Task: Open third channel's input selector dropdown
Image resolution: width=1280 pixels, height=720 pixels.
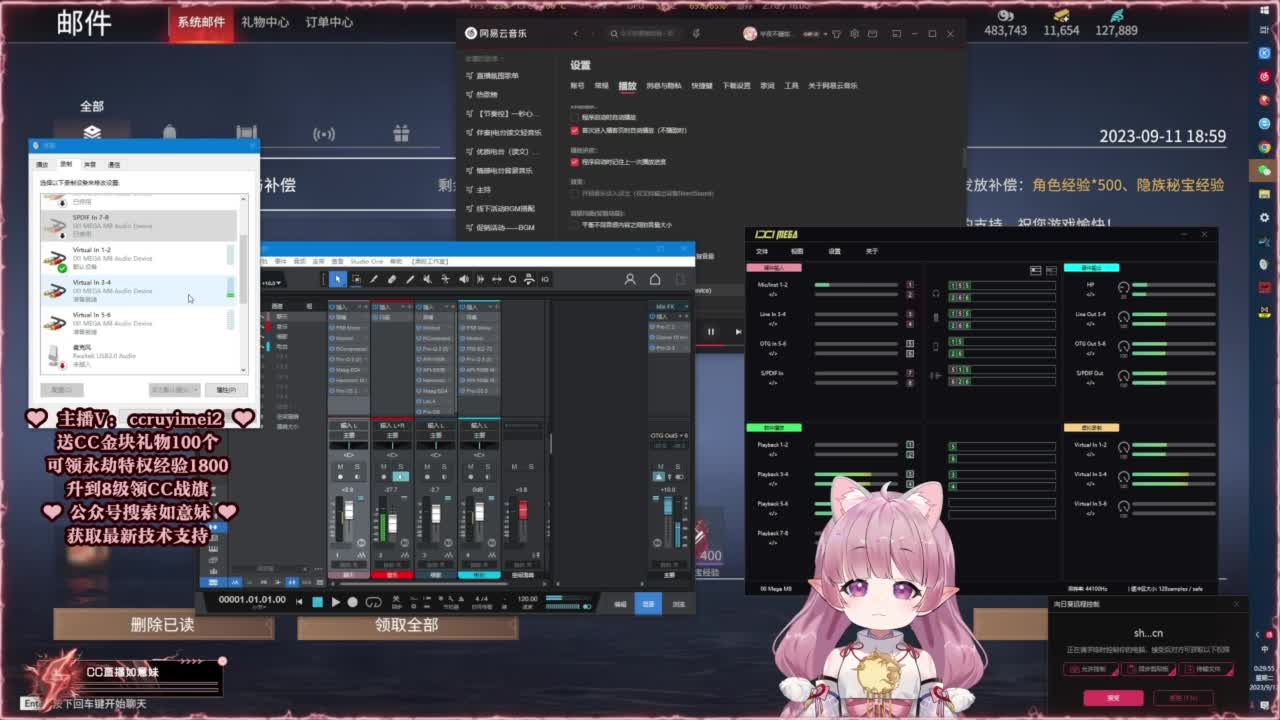Action: point(435,425)
